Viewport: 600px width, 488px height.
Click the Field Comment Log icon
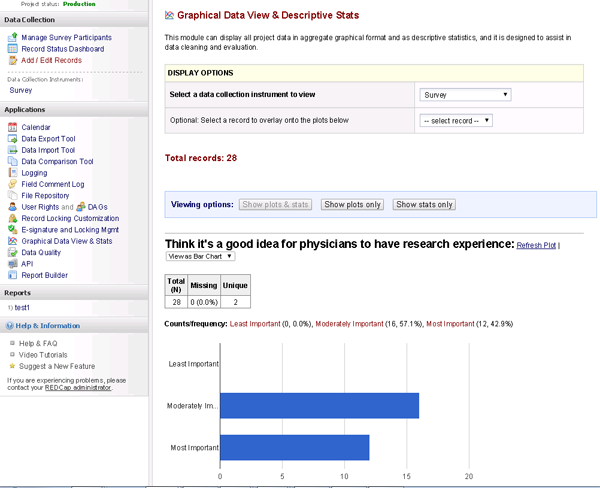(x=13, y=184)
